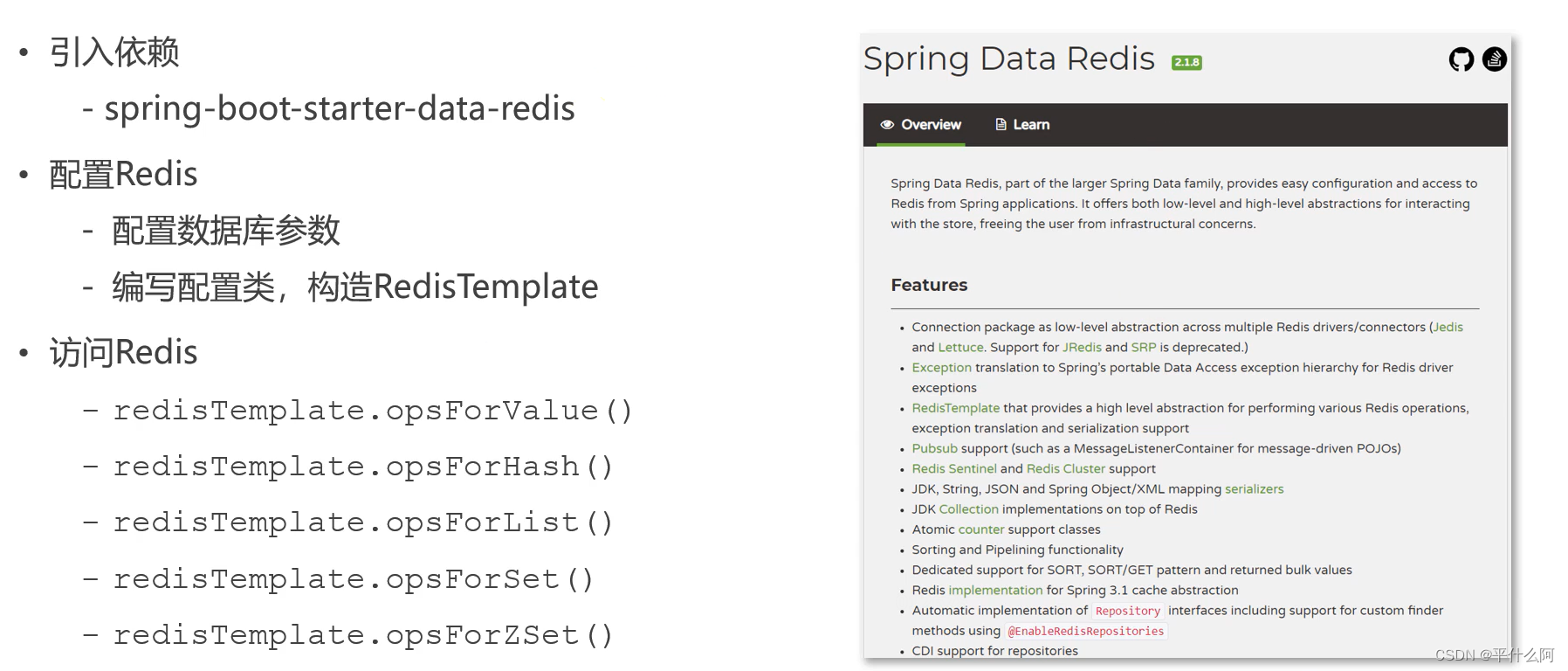Click the redisTemplate.opsForHash() line
1568x671 pixels.
coord(363,466)
